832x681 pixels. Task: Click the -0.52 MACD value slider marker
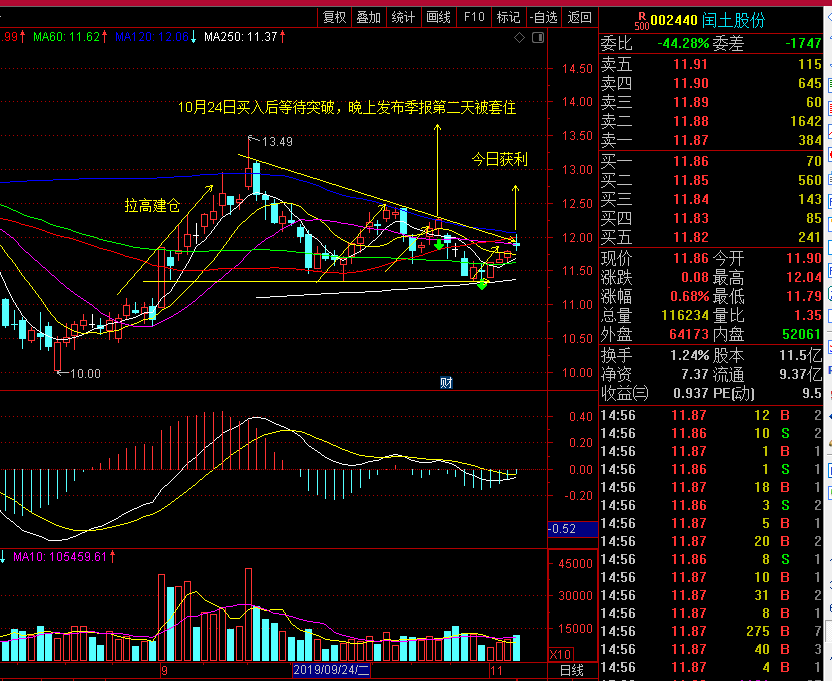573,529
